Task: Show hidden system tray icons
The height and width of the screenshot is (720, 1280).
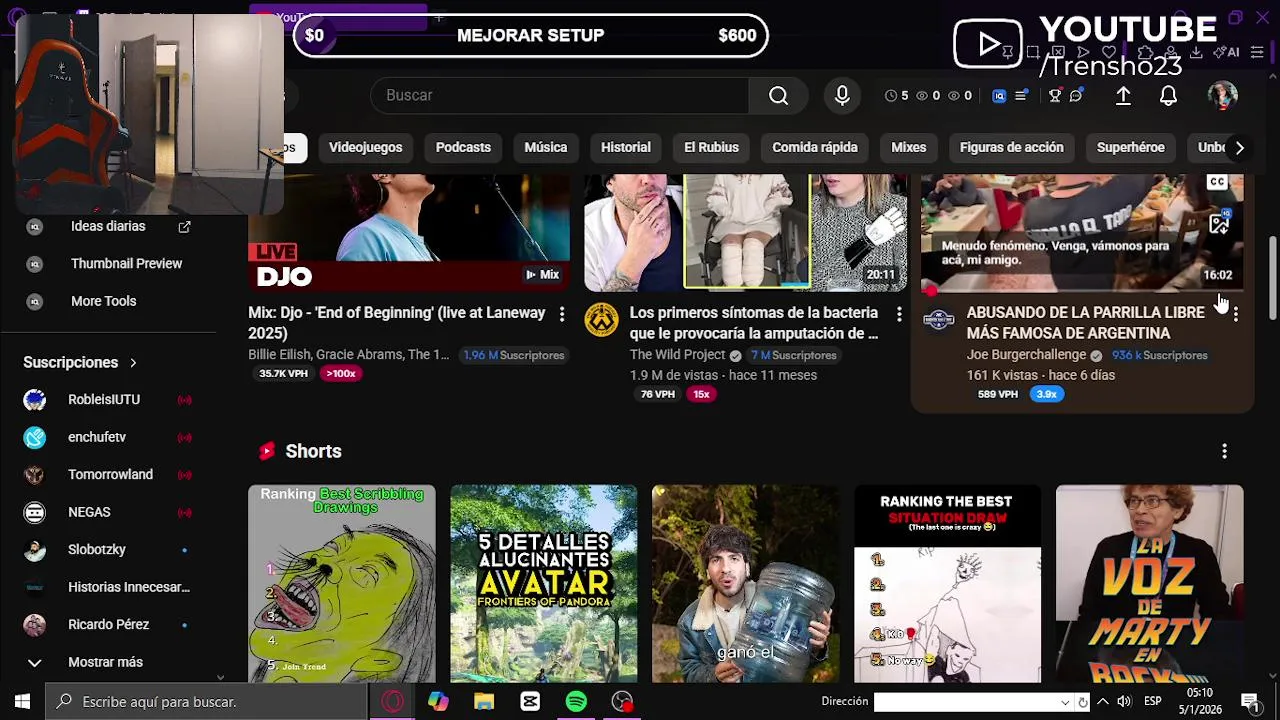Action: coord(1102,702)
